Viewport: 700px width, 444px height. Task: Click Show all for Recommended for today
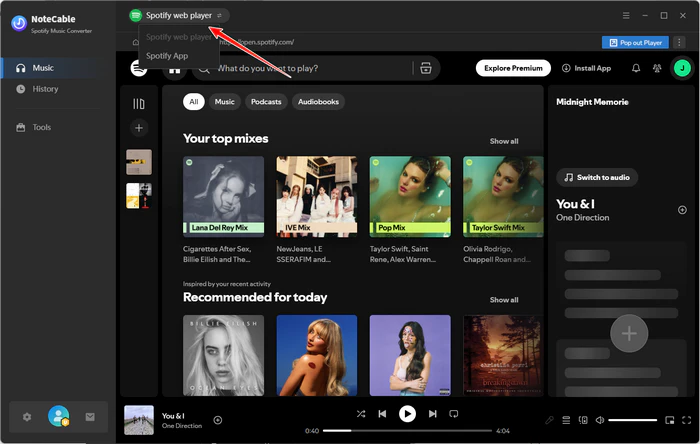click(504, 300)
